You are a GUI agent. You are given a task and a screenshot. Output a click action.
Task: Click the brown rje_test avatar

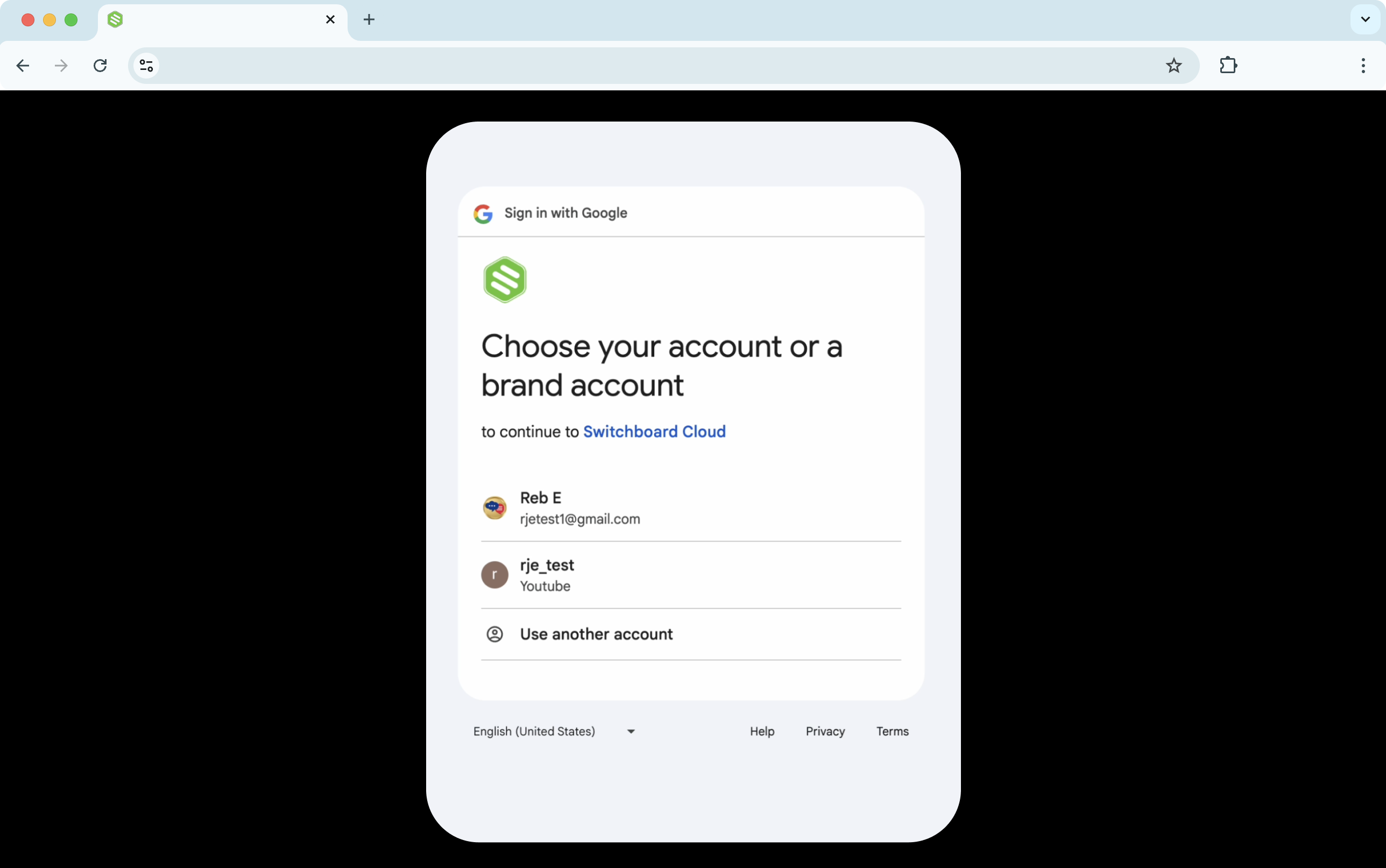click(x=494, y=575)
